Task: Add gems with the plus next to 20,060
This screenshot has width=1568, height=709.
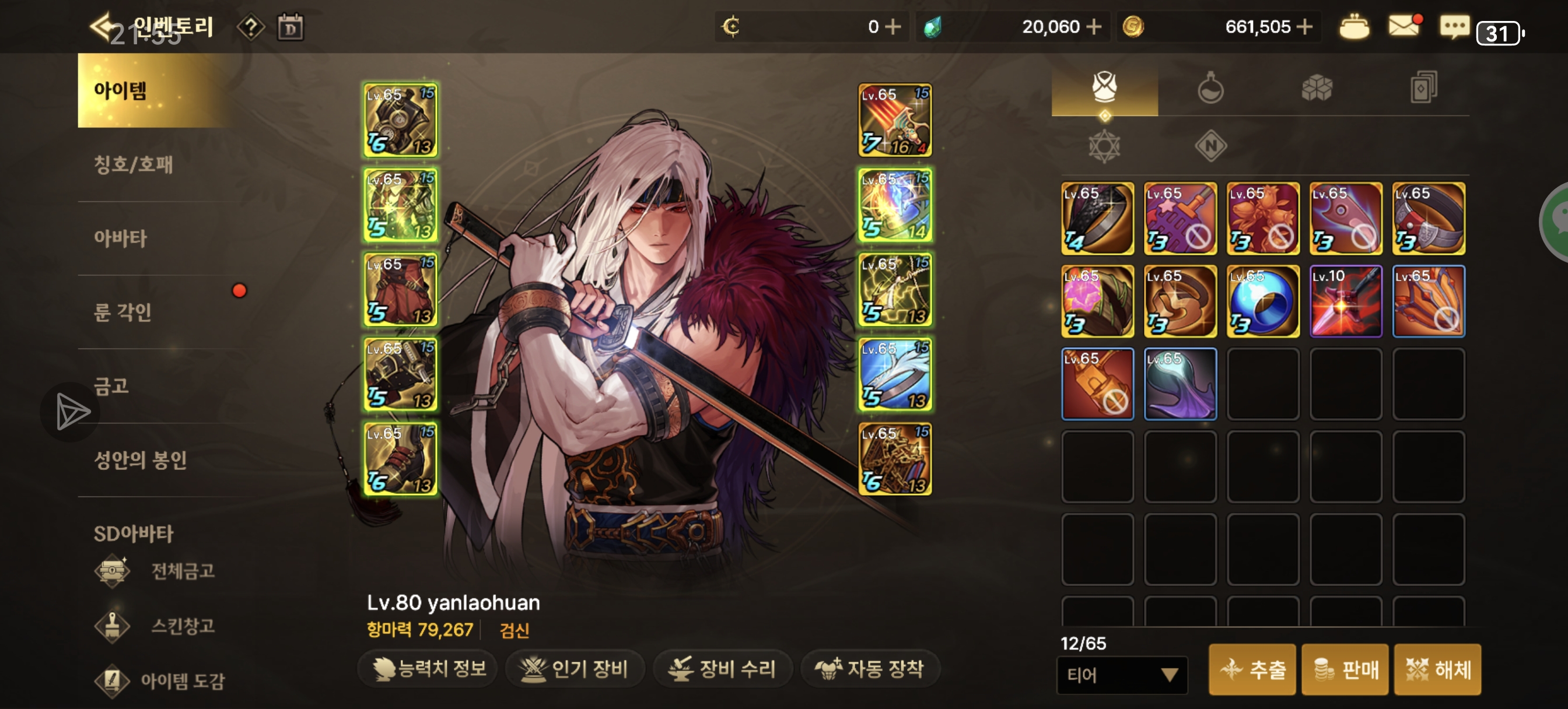Action: [x=1094, y=27]
